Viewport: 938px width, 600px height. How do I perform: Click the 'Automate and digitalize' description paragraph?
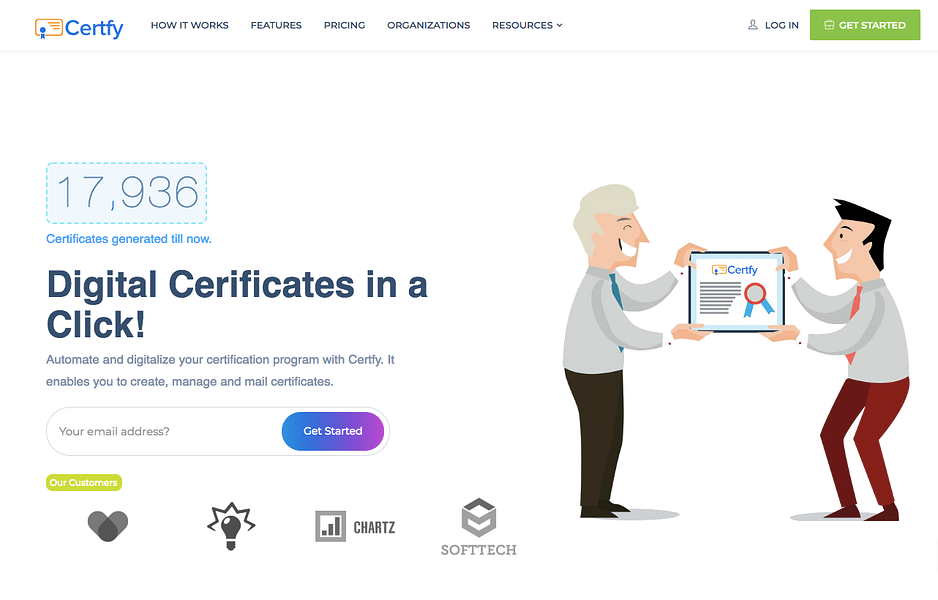(x=220, y=371)
